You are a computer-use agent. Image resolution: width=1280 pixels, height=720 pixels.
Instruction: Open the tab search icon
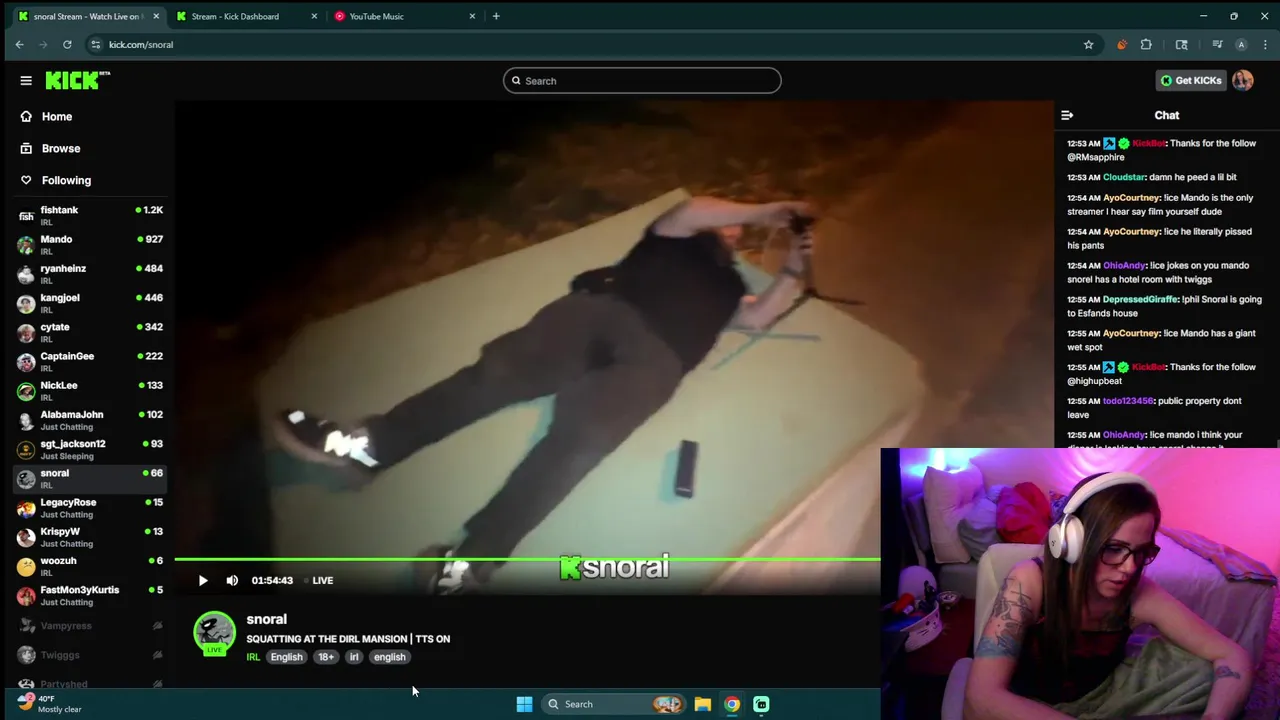click(1182, 44)
